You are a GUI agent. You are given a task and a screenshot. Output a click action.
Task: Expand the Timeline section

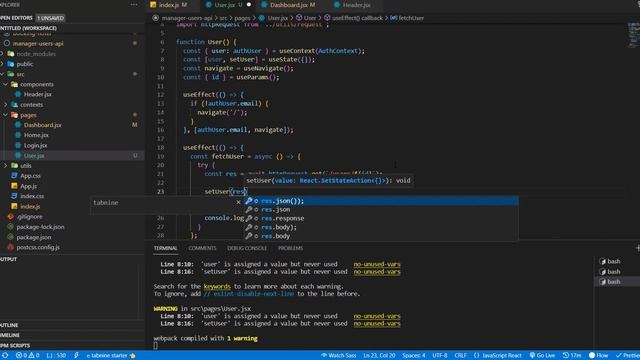(x=10, y=335)
